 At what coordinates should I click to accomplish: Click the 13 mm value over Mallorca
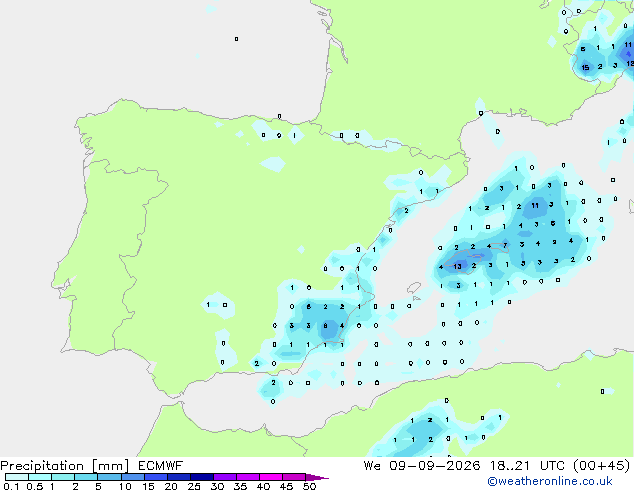pyautogui.click(x=457, y=266)
